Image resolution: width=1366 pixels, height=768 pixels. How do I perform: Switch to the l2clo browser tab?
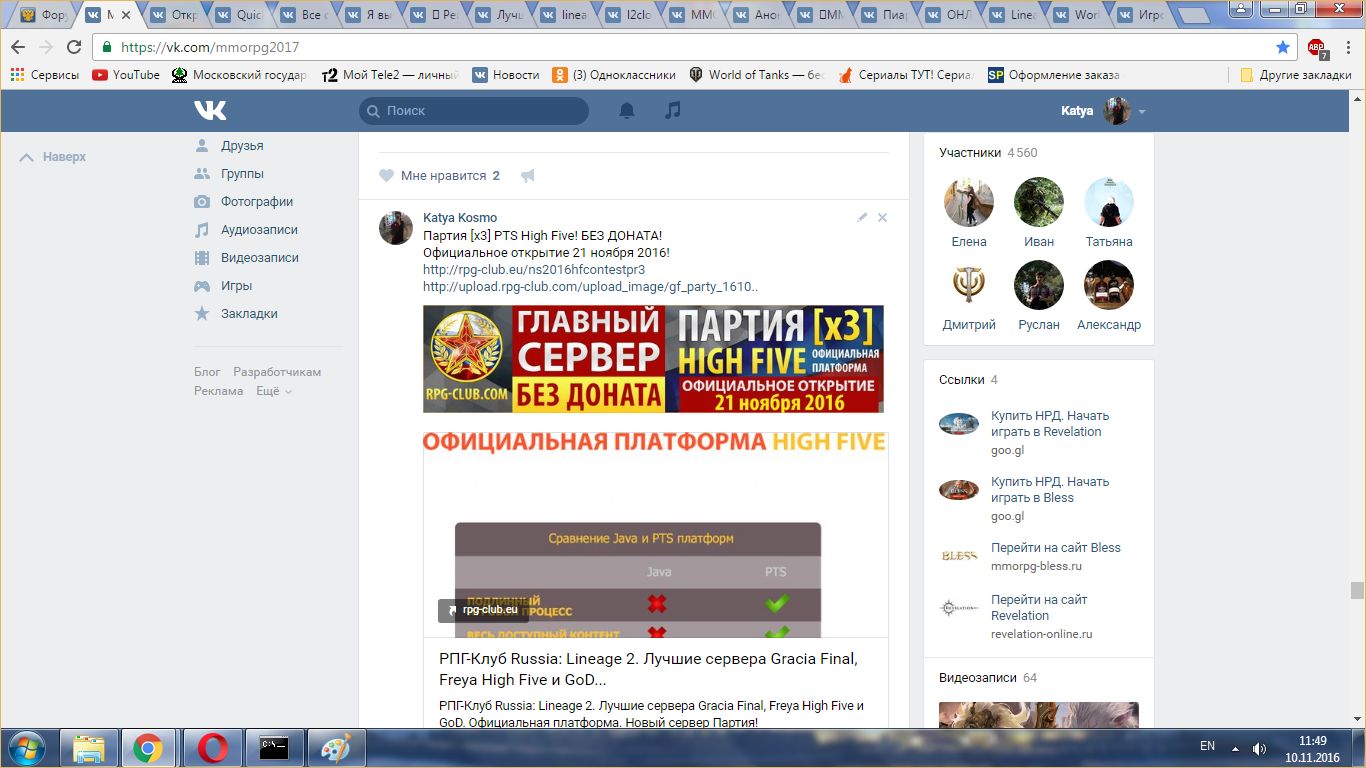pos(631,15)
